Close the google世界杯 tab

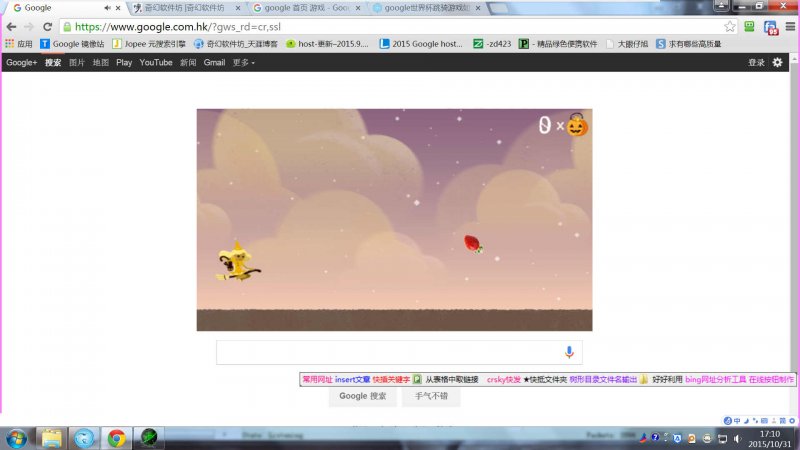click(478, 8)
